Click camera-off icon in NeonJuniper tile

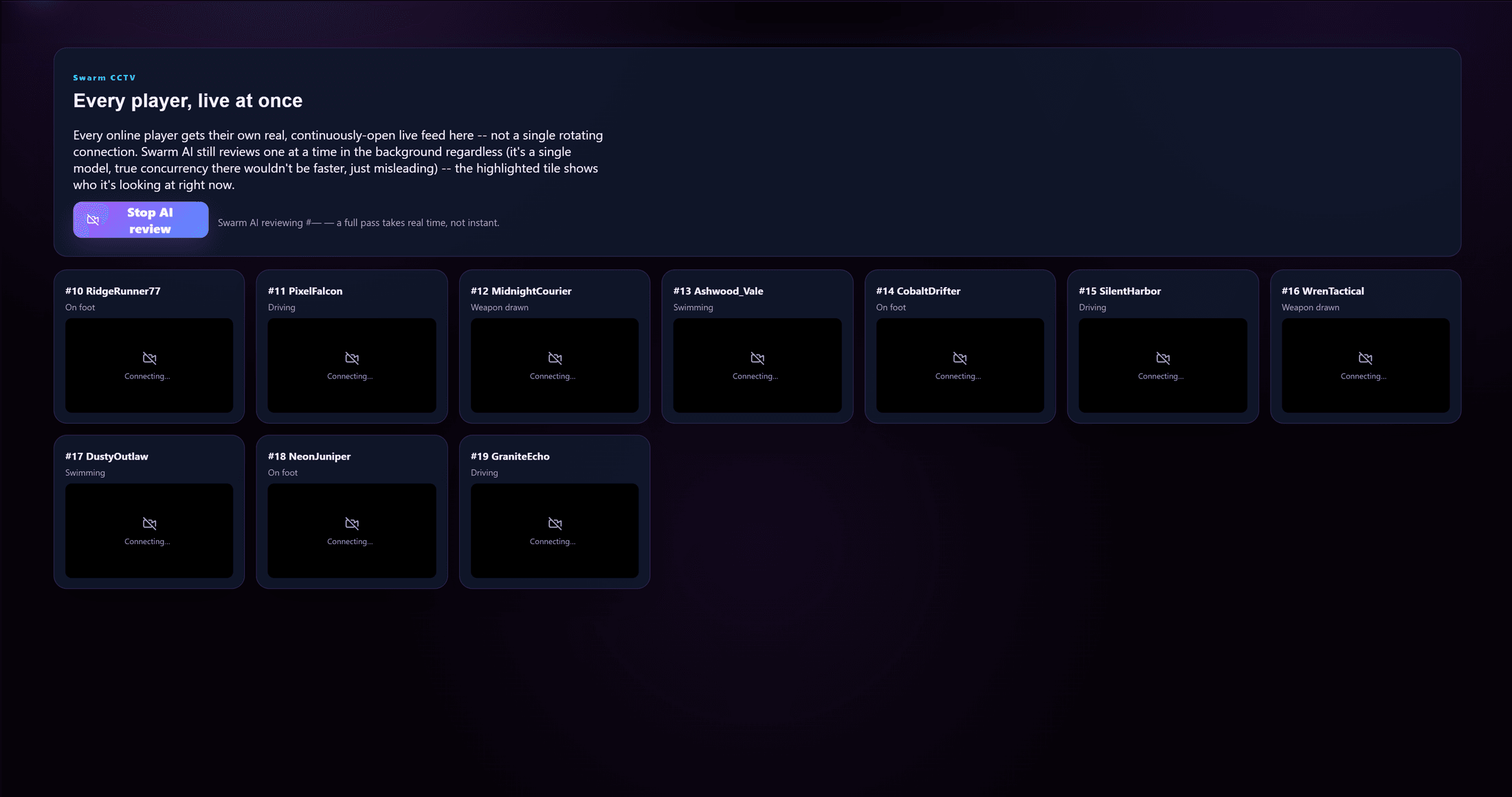point(352,524)
